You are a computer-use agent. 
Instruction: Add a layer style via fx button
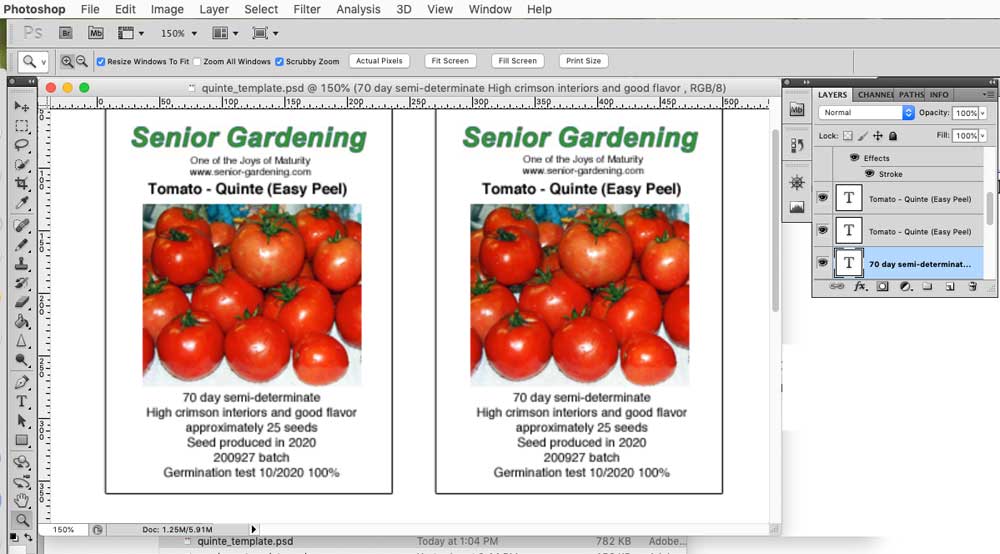[860, 287]
